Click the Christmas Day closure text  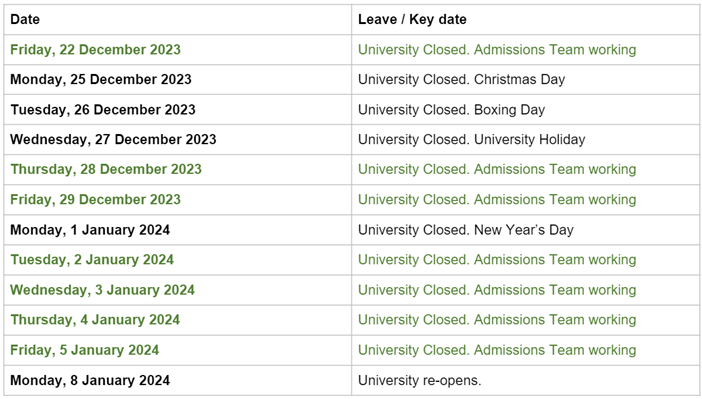click(461, 79)
